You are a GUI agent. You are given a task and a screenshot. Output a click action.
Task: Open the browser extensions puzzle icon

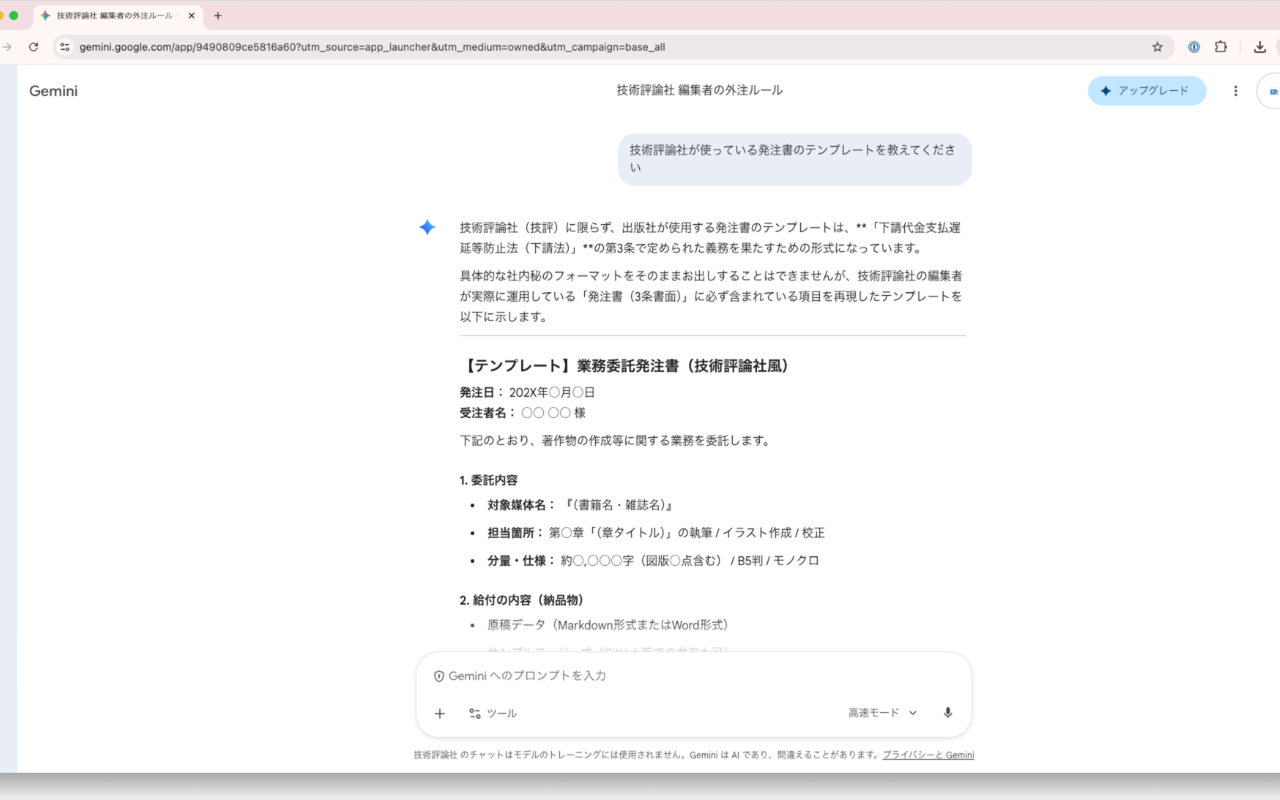pos(1221,47)
